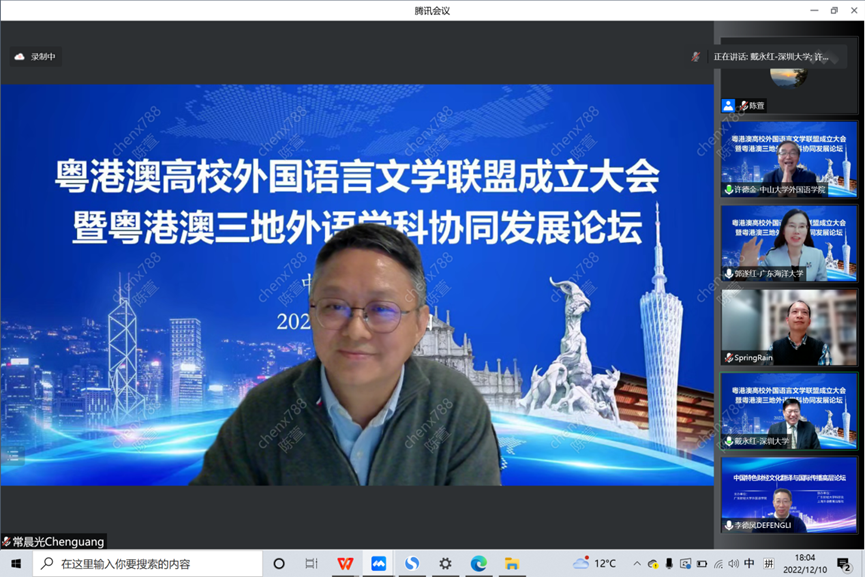Switch to Tencent Meeting taskbar icon
The image size is (865, 577).
[x=379, y=563]
